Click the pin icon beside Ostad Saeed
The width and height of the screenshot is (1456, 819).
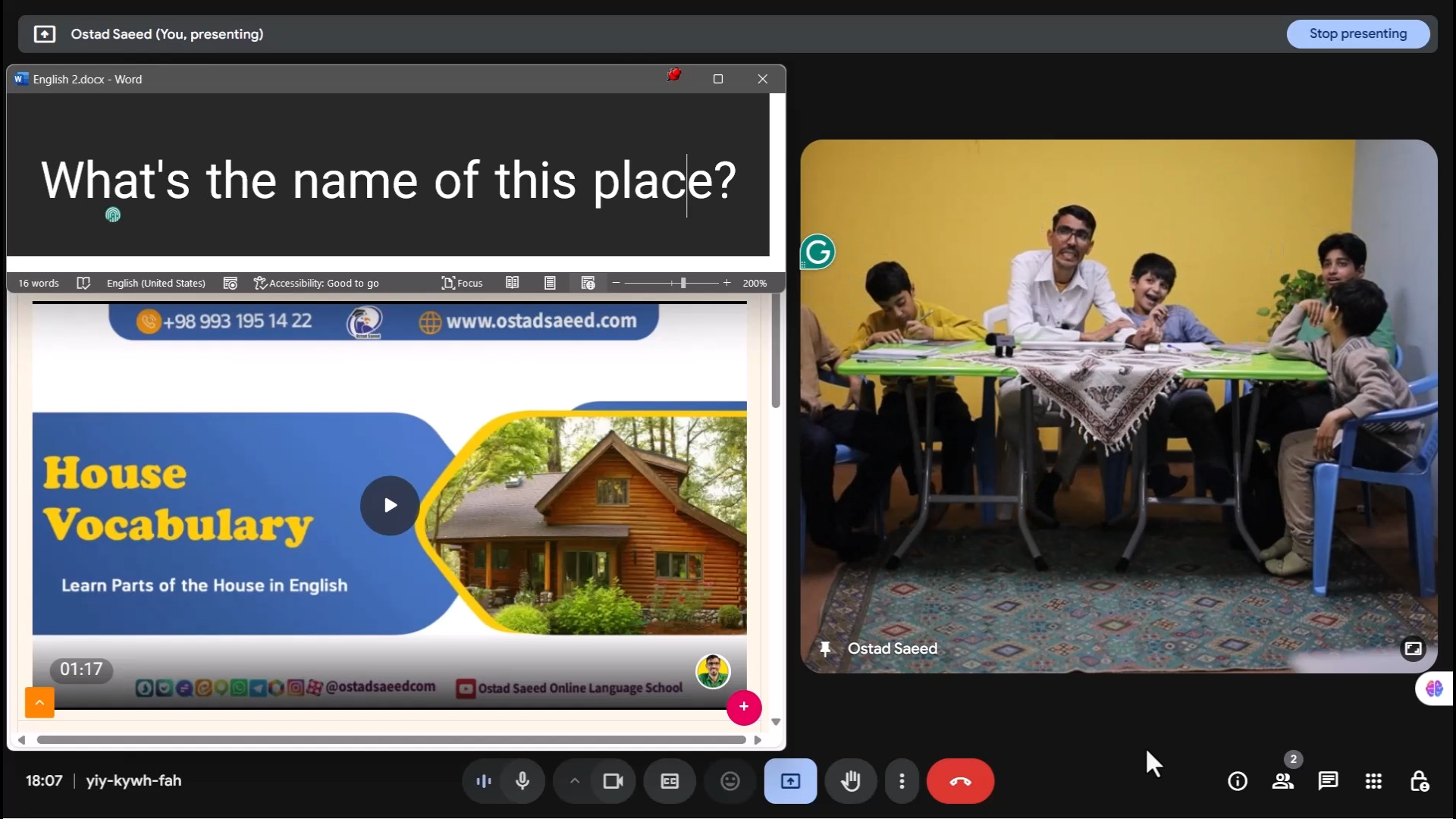[825, 649]
